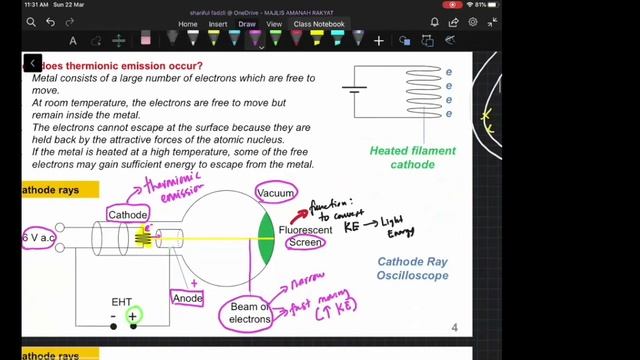Click the yellow 'athode rays' heading banner
This screenshot has height=360, width=640.
click(60, 190)
